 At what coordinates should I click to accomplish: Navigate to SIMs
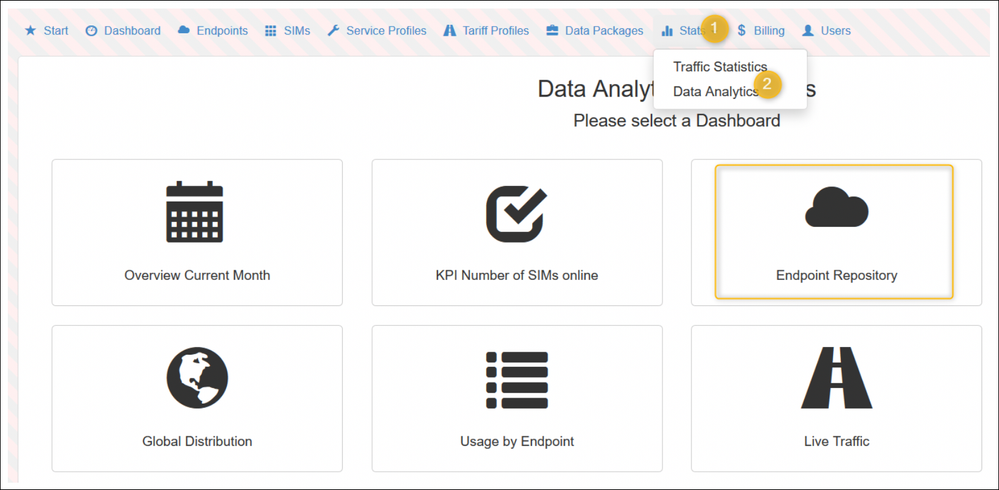point(288,31)
